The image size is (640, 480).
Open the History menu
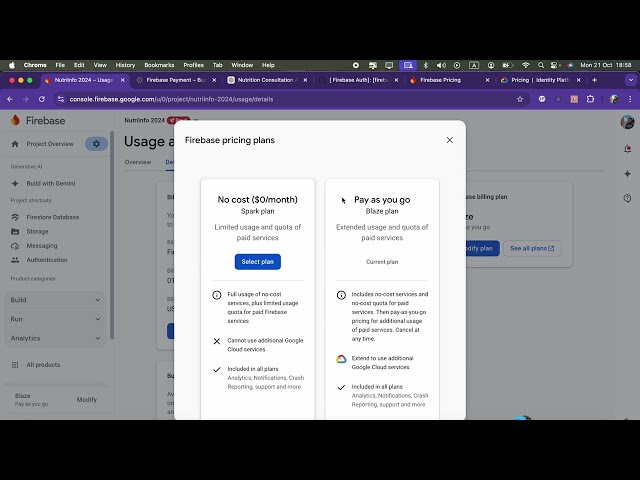125,65
